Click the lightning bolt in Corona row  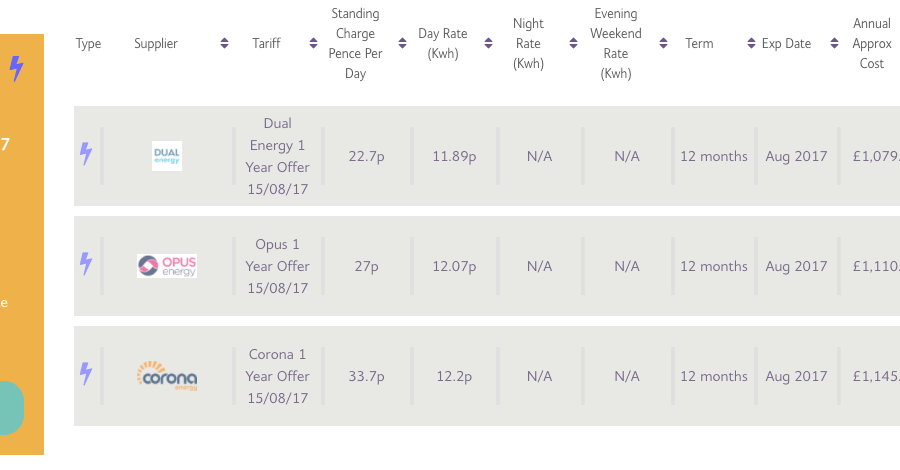[86, 374]
